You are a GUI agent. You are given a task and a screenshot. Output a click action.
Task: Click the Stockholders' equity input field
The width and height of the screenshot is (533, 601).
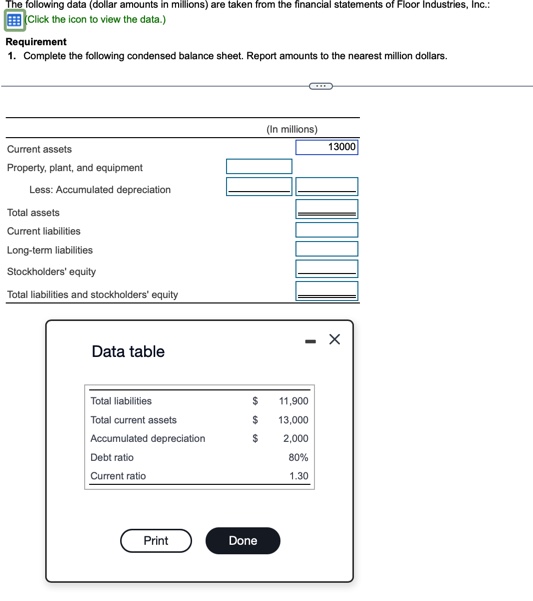[326, 269]
